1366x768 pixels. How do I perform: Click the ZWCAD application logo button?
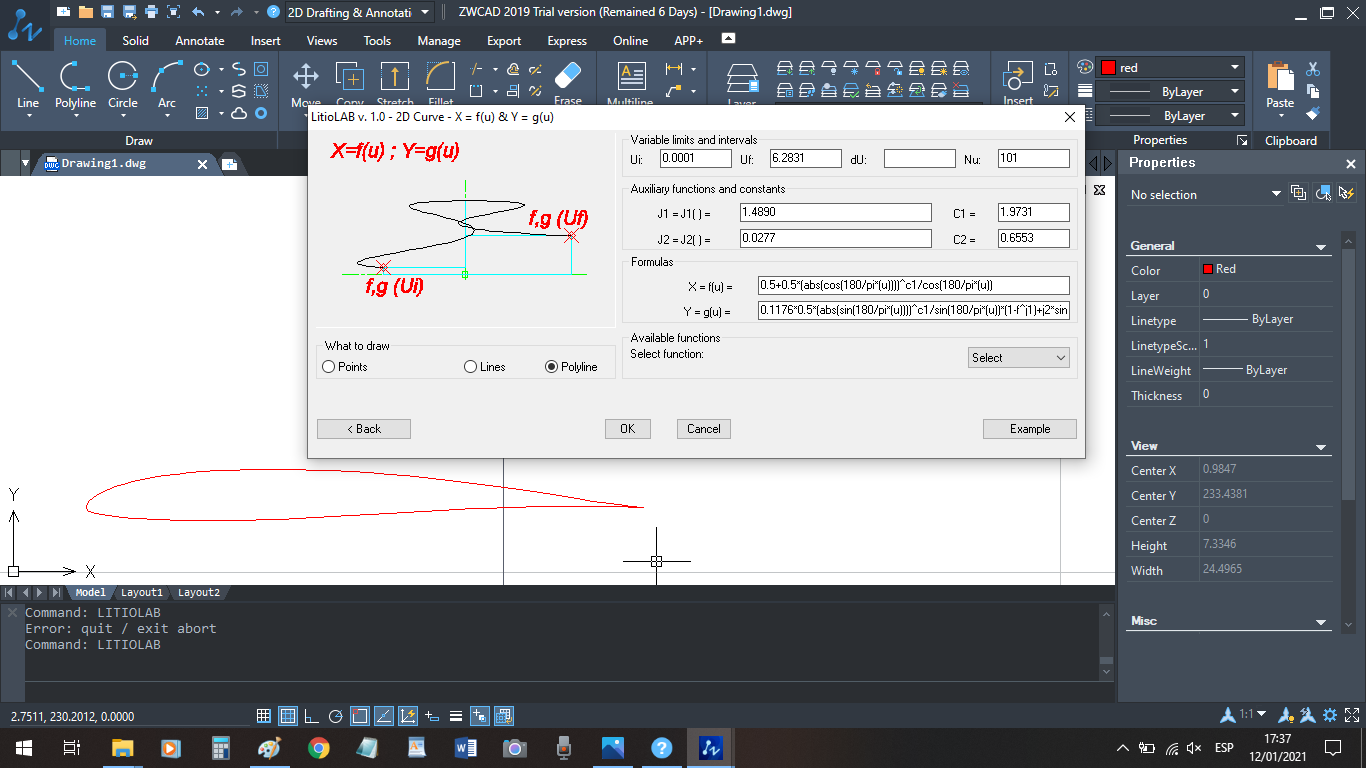23,25
